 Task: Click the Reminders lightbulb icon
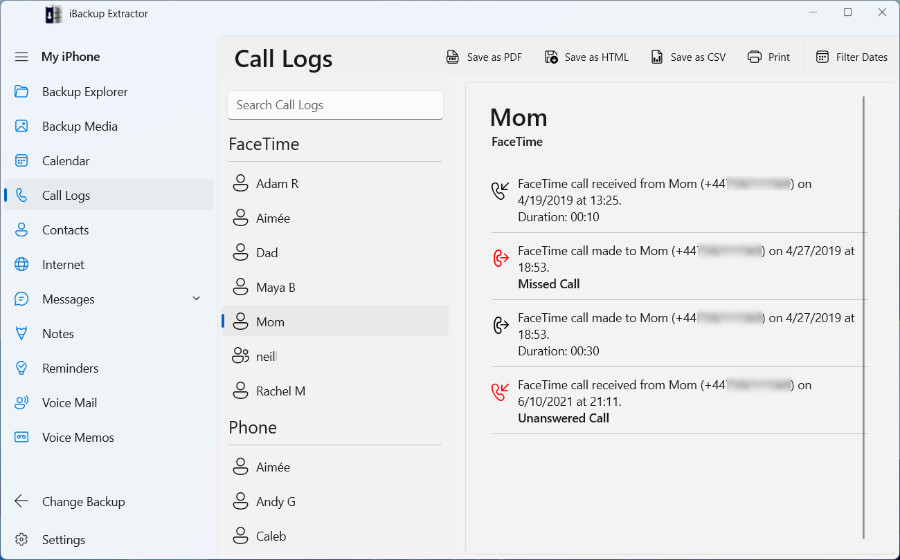pyautogui.click(x=21, y=368)
